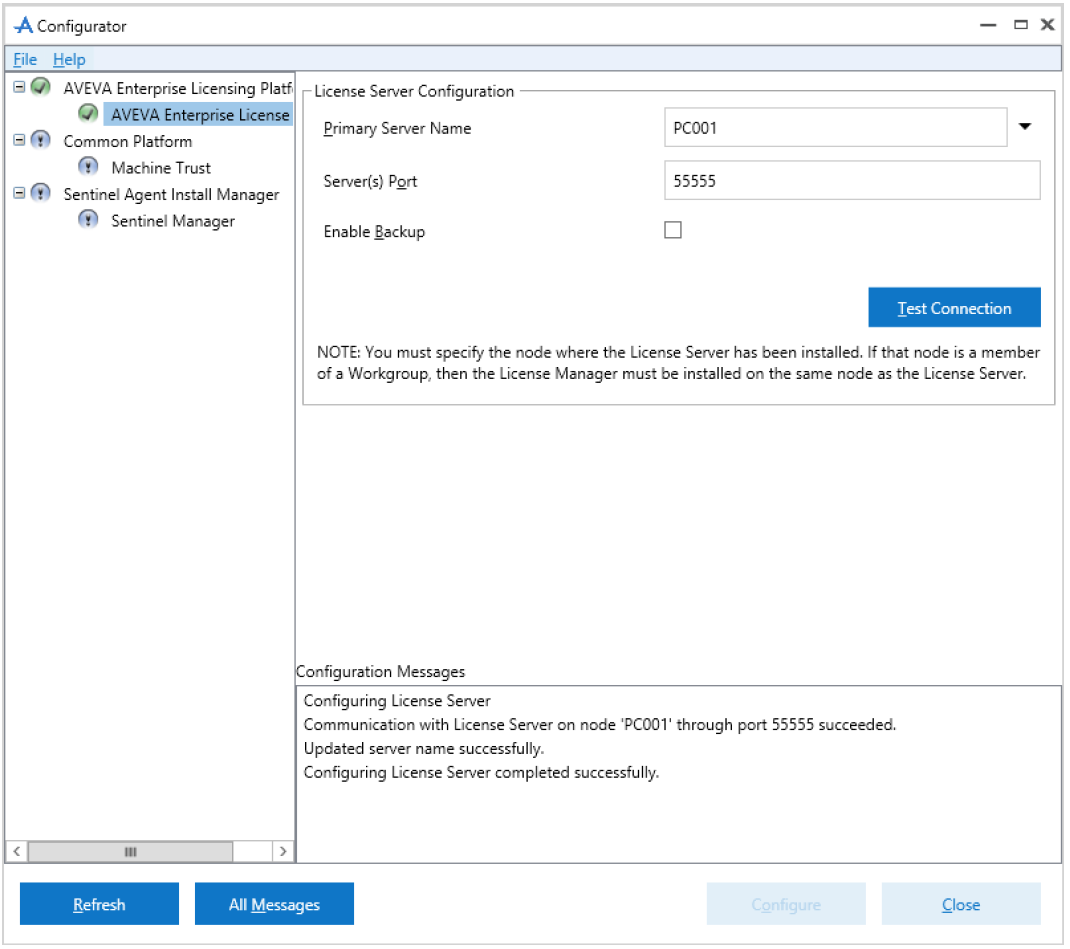Collapse the AVEVA Enterprise Licensing Platform node
This screenshot has width=1070, height=949.
[x=19, y=87]
